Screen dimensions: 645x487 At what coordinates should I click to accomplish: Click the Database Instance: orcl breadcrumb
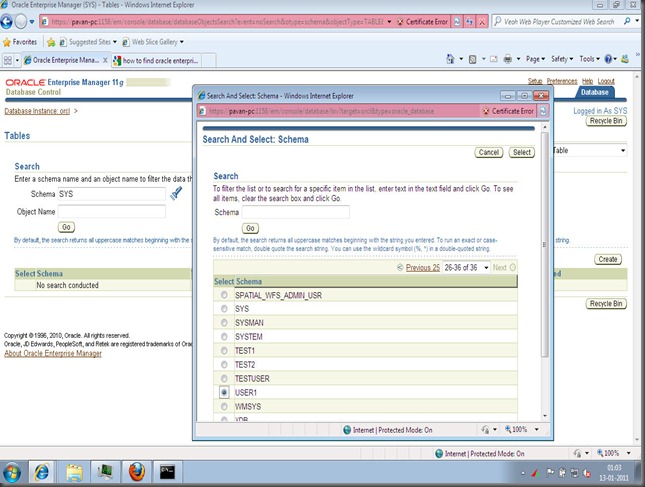(x=37, y=111)
